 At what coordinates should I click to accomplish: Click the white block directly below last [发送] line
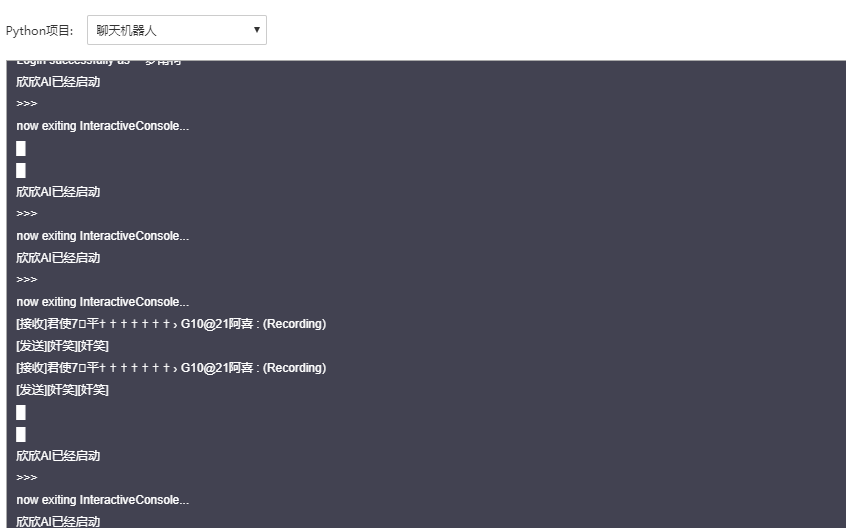tap(21, 412)
